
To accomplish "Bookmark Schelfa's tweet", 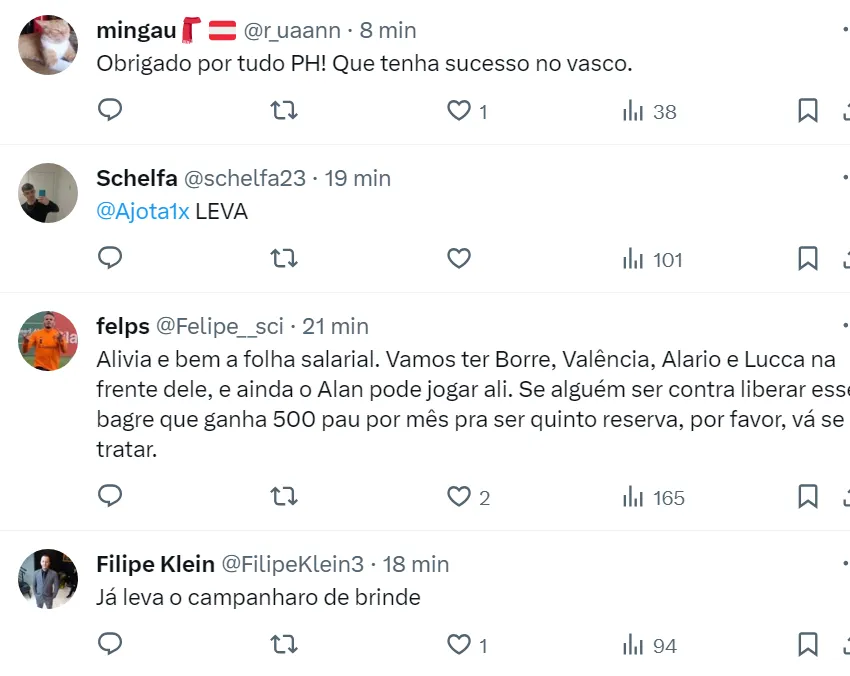I will pos(807,258).
